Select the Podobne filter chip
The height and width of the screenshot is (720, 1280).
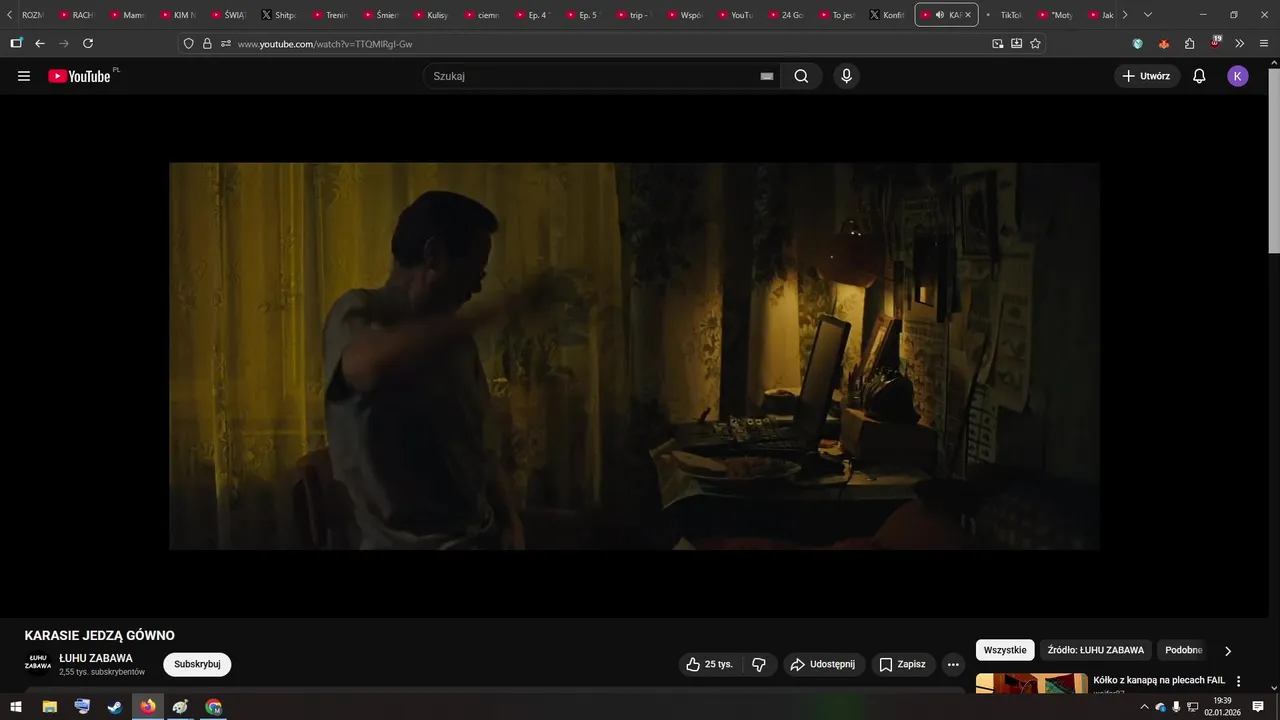(x=1183, y=650)
